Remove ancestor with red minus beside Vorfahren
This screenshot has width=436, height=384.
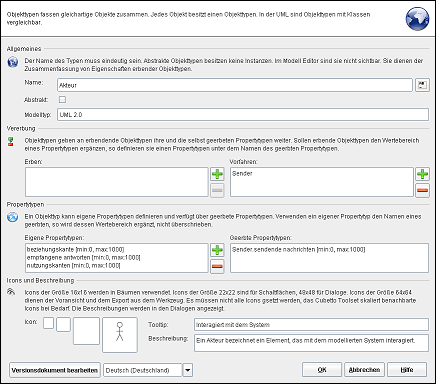pyautogui.click(x=422, y=190)
